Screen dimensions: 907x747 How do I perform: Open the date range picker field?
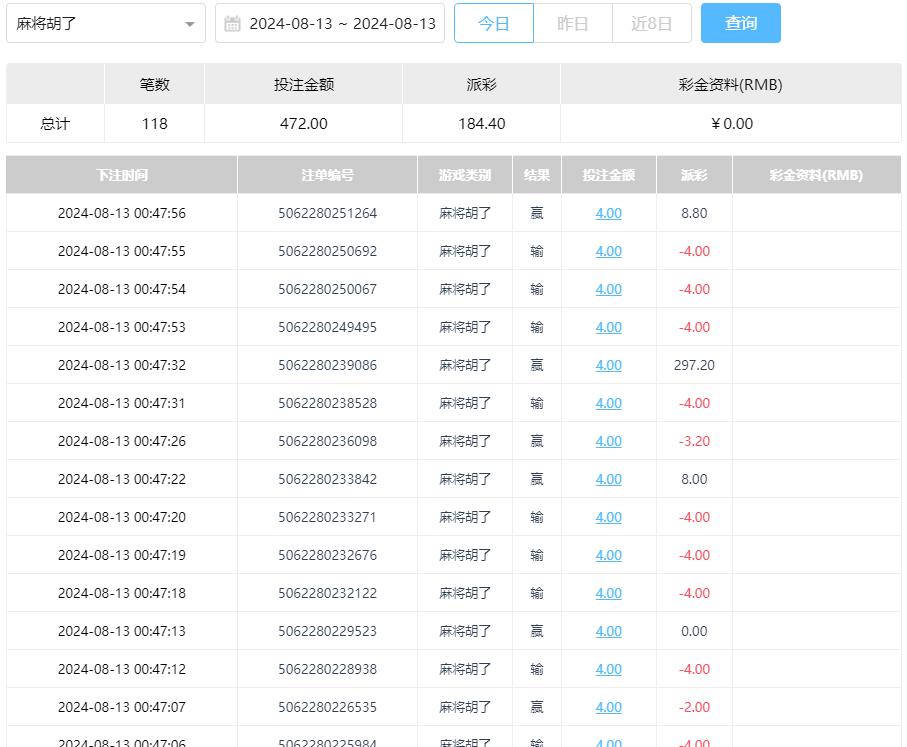(x=341, y=23)
